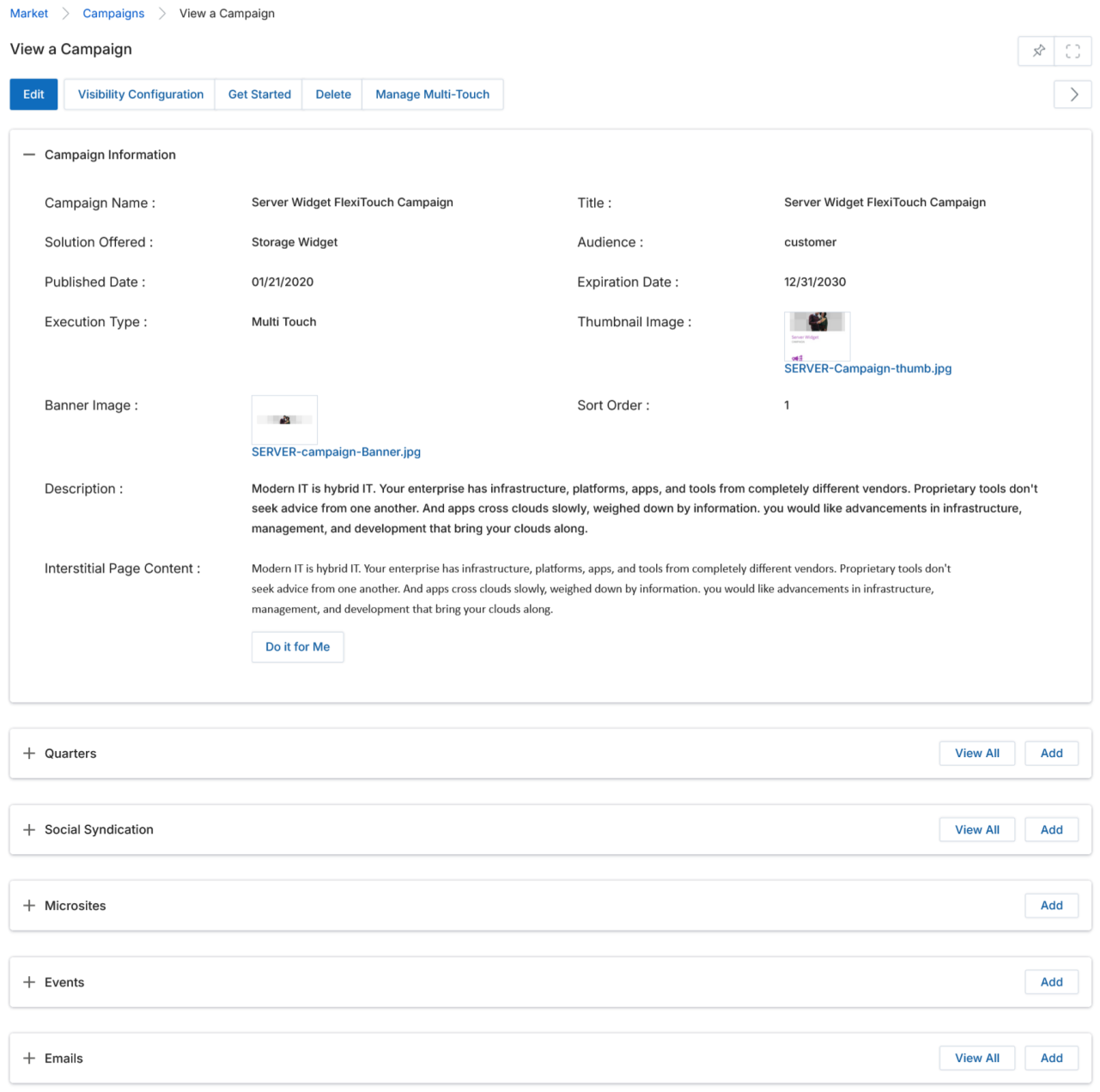The image size is (1100, 1092).
Task: Click the expiration date 12/31/2030
Action: 815,282
